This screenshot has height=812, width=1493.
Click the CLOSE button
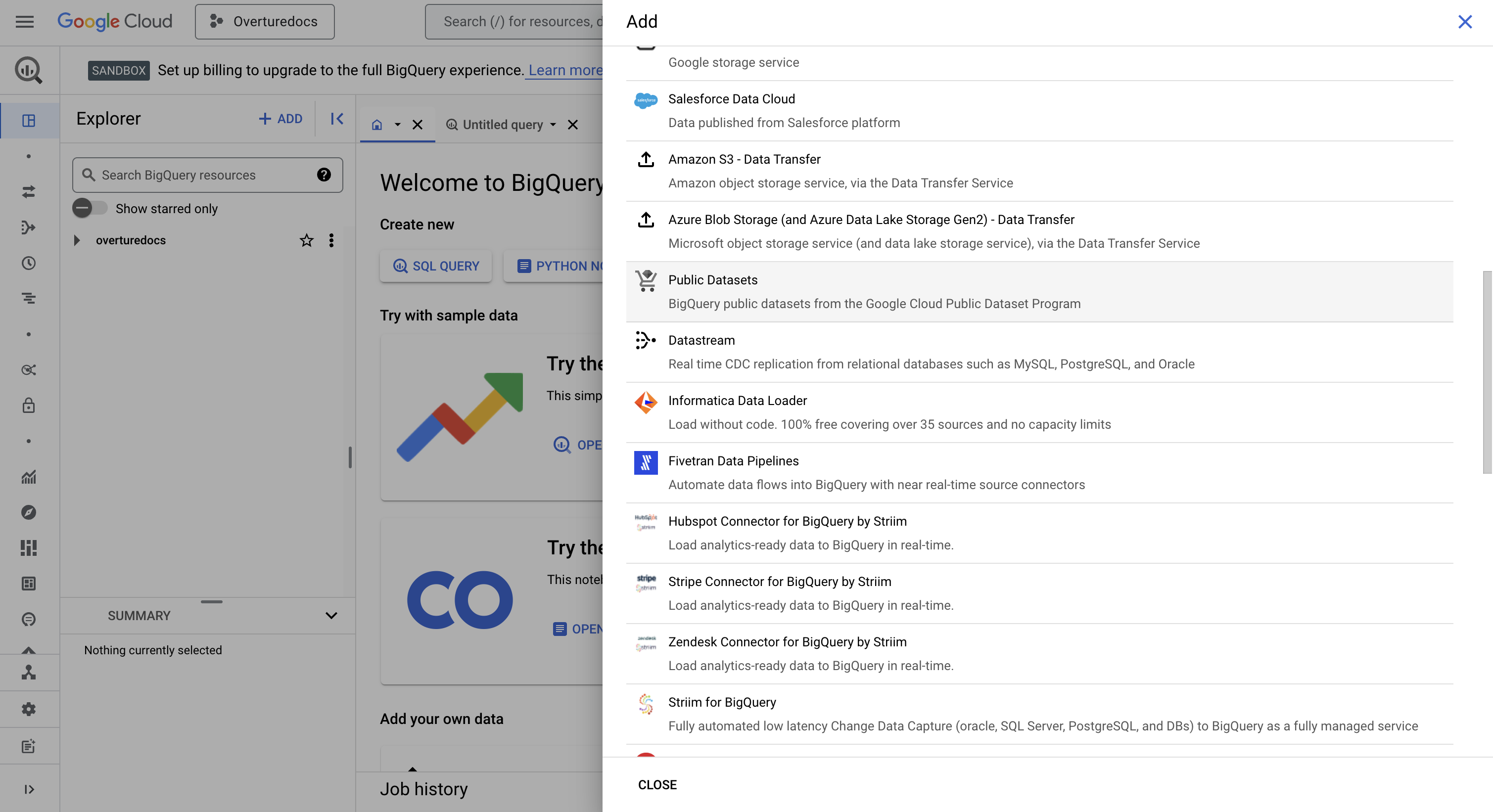(x=657, y=785)
